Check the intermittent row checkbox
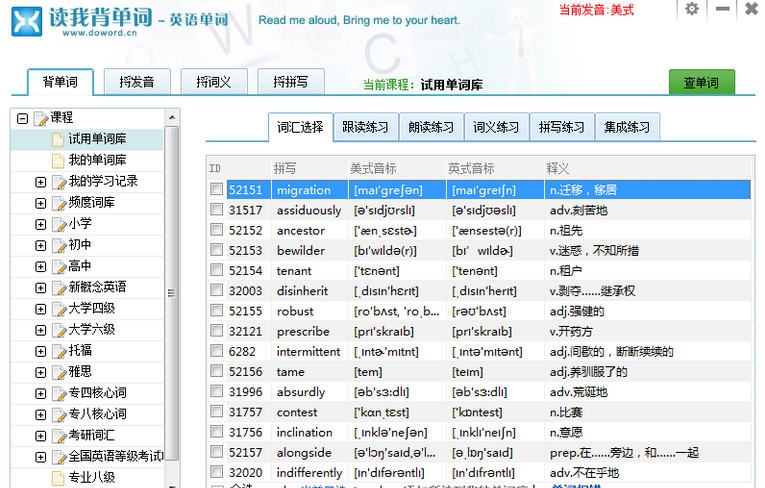 click(216, 350)
